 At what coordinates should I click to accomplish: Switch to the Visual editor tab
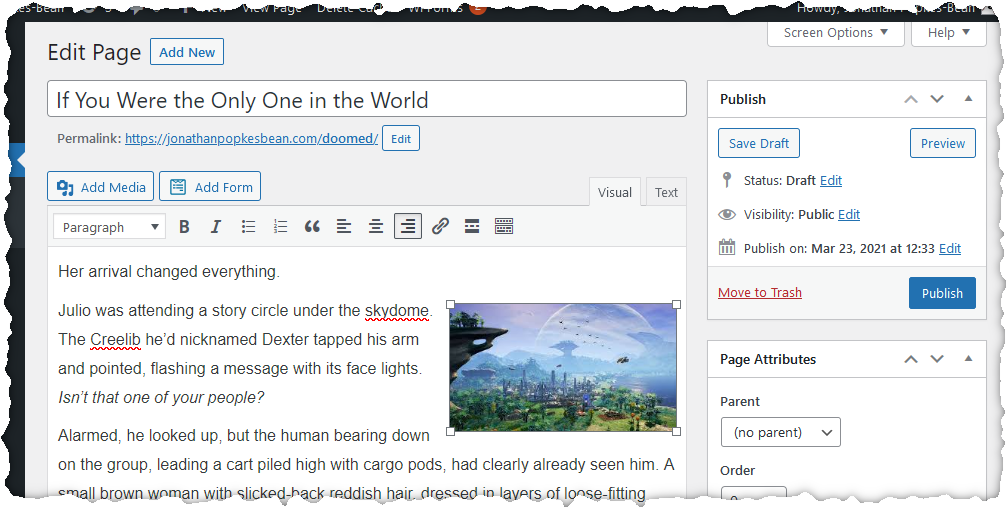pyautogui.click(x=615, y=192)
